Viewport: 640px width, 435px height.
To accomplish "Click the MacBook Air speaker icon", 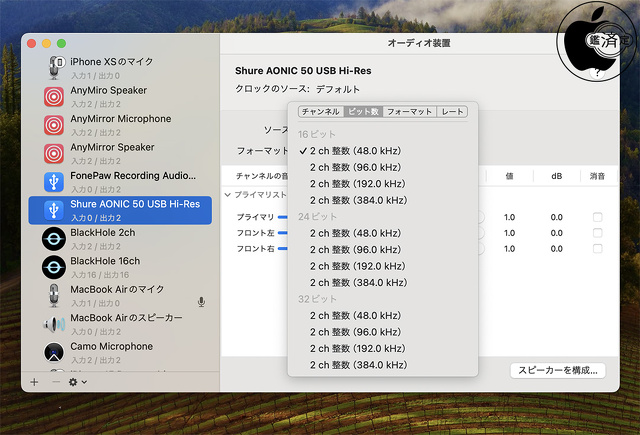I will click(x=54, y=324).
